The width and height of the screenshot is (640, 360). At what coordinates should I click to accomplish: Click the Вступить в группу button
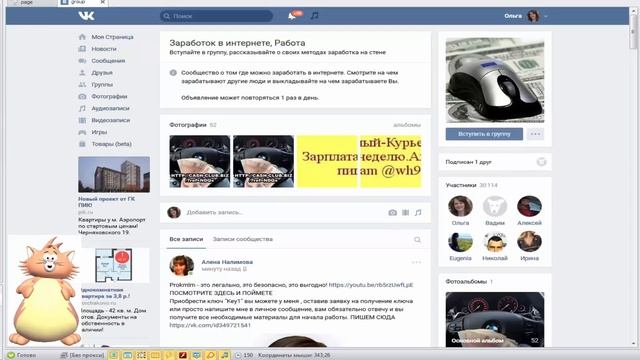click(484, 134)
